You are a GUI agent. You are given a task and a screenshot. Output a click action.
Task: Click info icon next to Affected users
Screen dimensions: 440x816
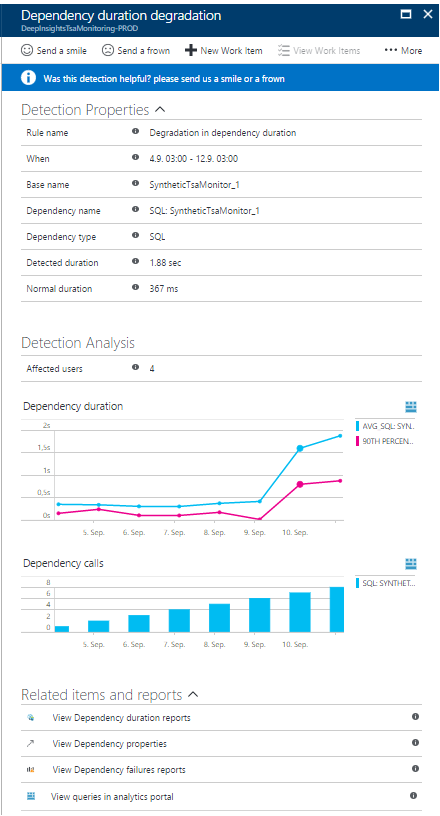pos(135,367)
